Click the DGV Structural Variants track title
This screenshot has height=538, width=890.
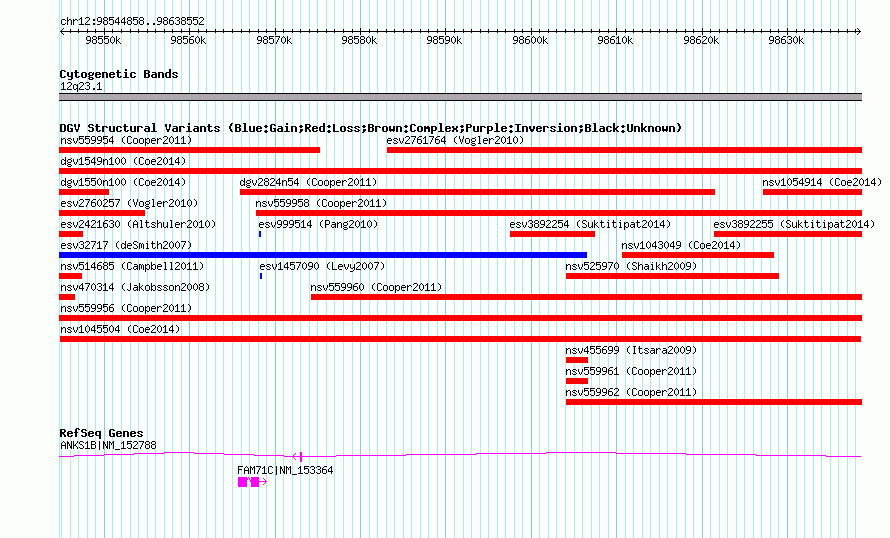[x=371, y=128]
